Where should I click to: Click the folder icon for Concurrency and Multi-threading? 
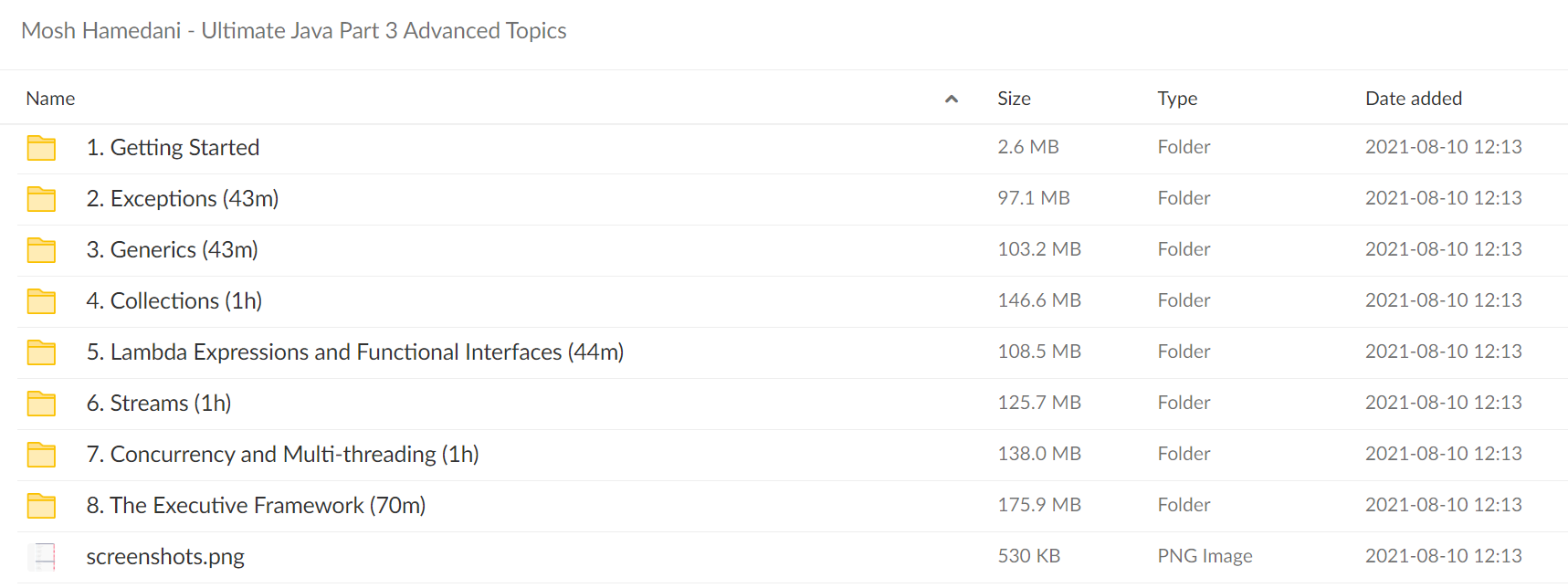pyautogui.click(x=41, y=455)
